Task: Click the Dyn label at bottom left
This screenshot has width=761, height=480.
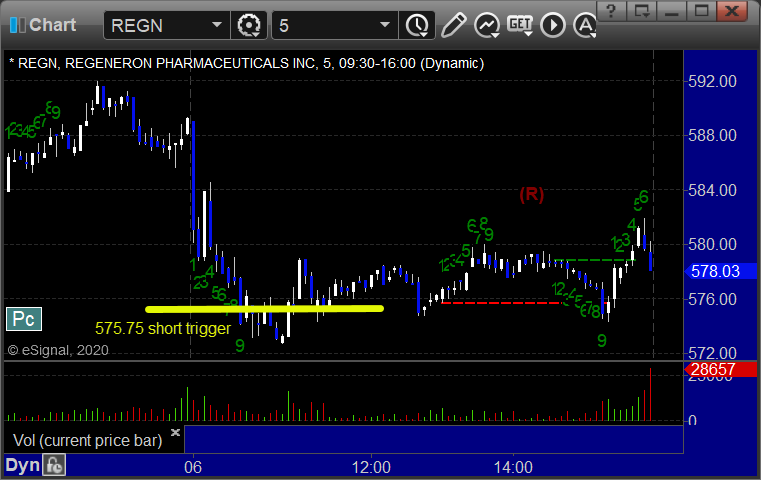Action: click(x=22, y=465)
